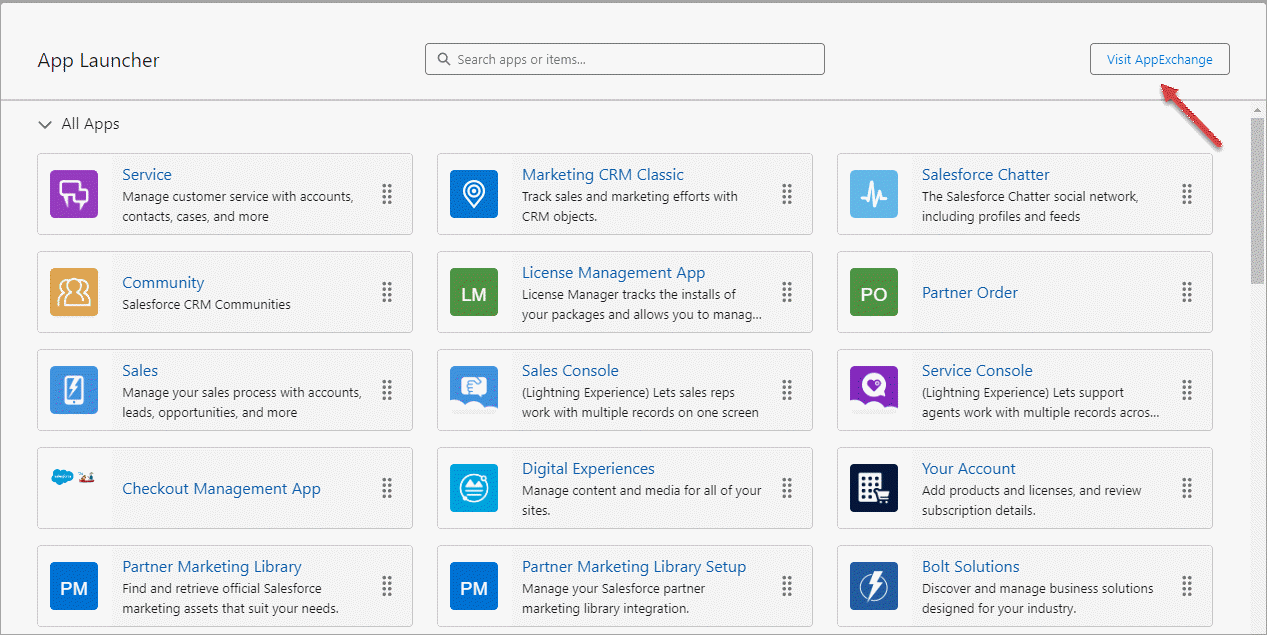
Task: Open the Sales app link
Action: tap(140, 370)
